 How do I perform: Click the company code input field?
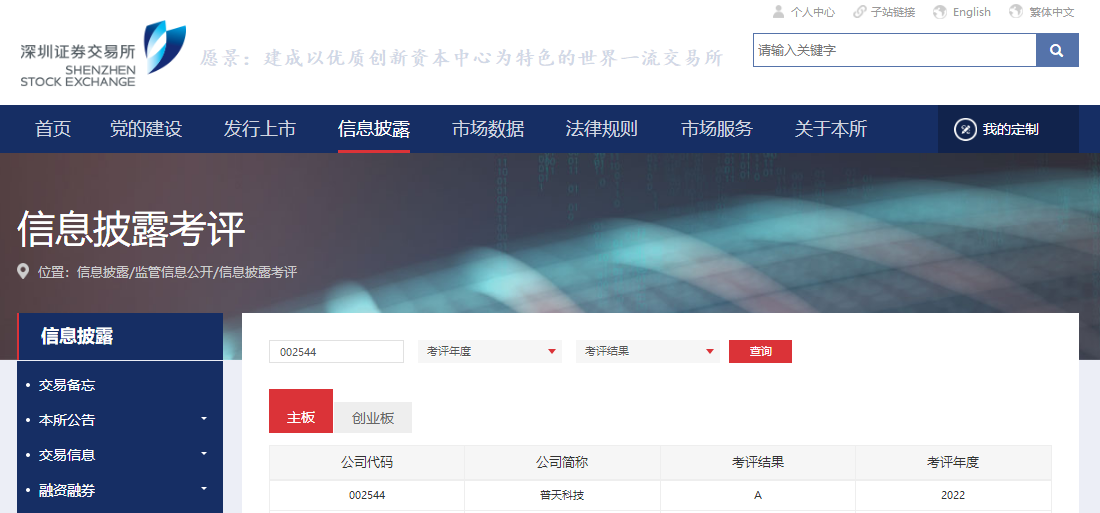[x=337, y=352]
